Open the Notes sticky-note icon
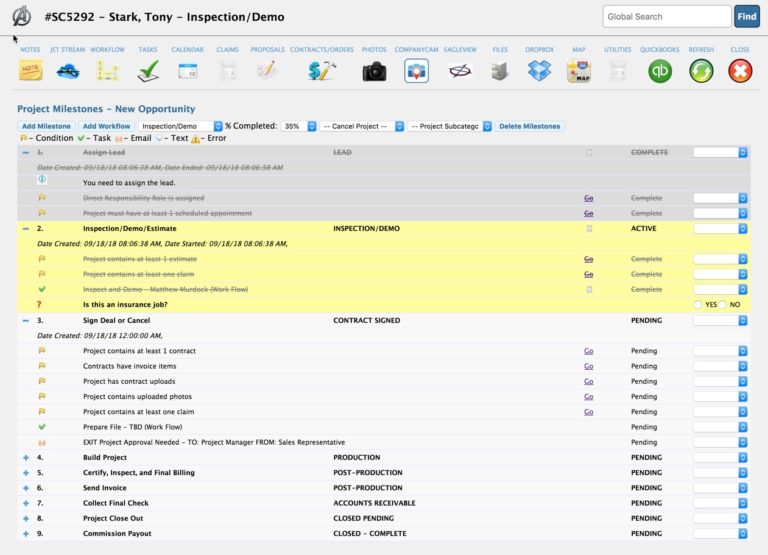Image resolution: width=768 pixels, height=555 pixels. 30,71
